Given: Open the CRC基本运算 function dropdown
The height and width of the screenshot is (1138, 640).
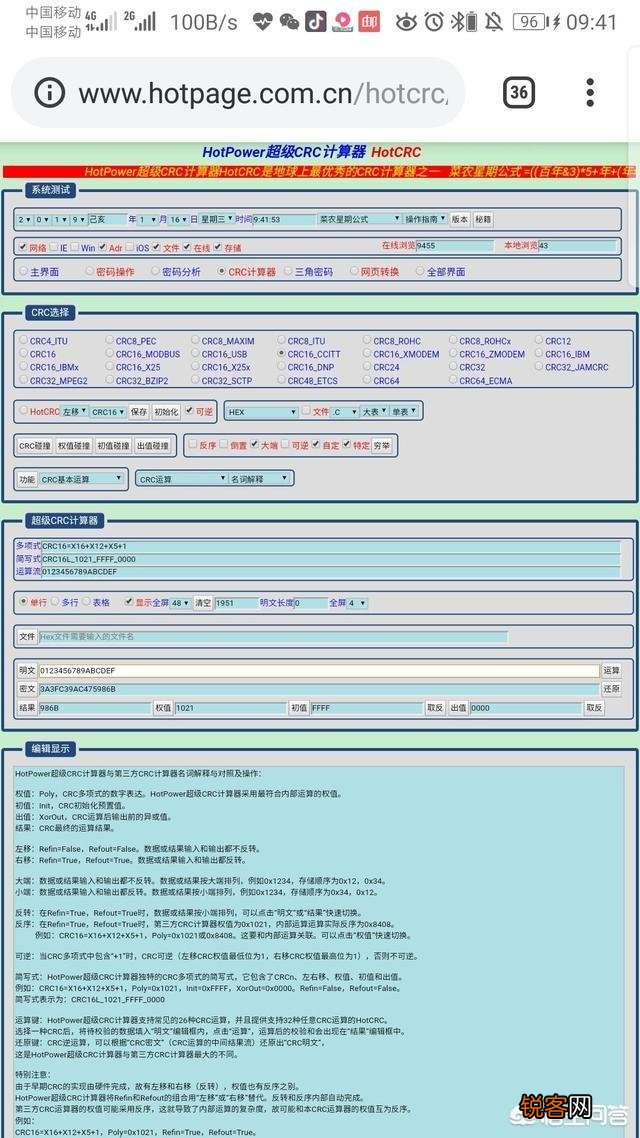Looking at the screenshot, I should [82, 479].
